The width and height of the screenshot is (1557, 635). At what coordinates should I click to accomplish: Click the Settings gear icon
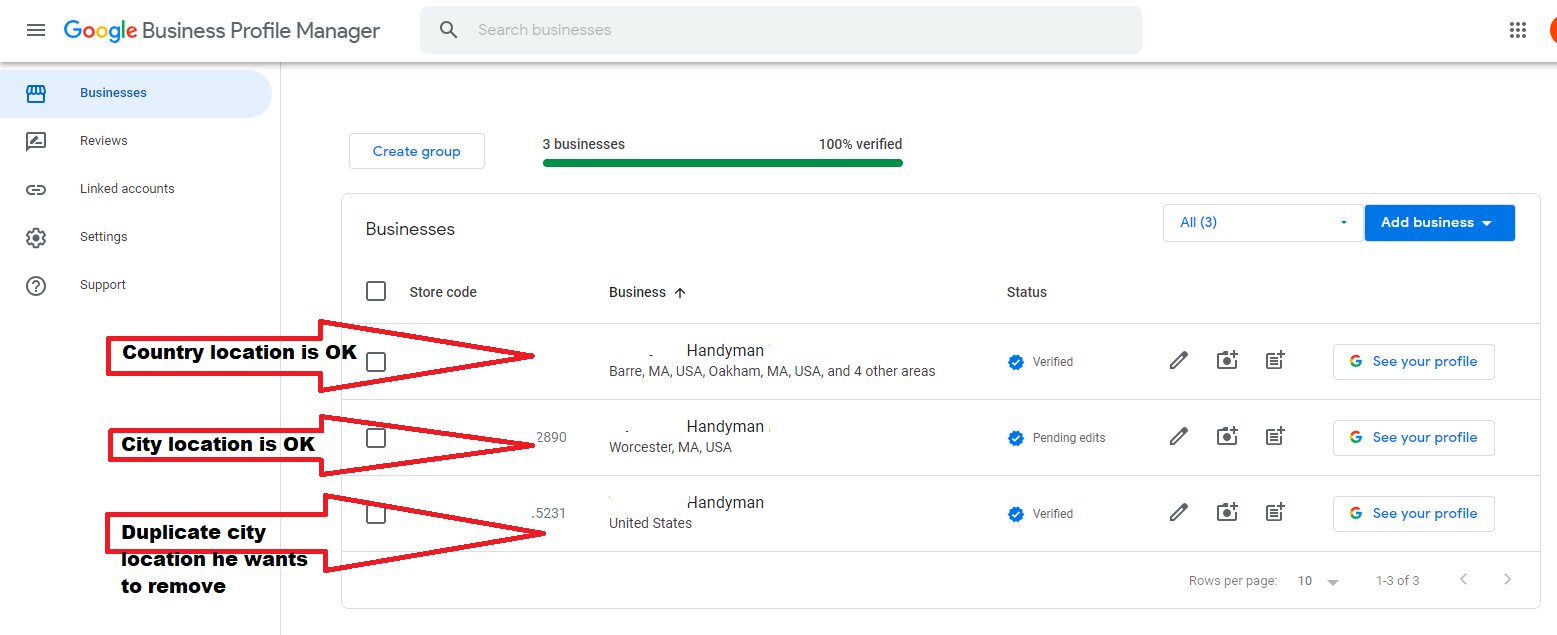(36, 237)
